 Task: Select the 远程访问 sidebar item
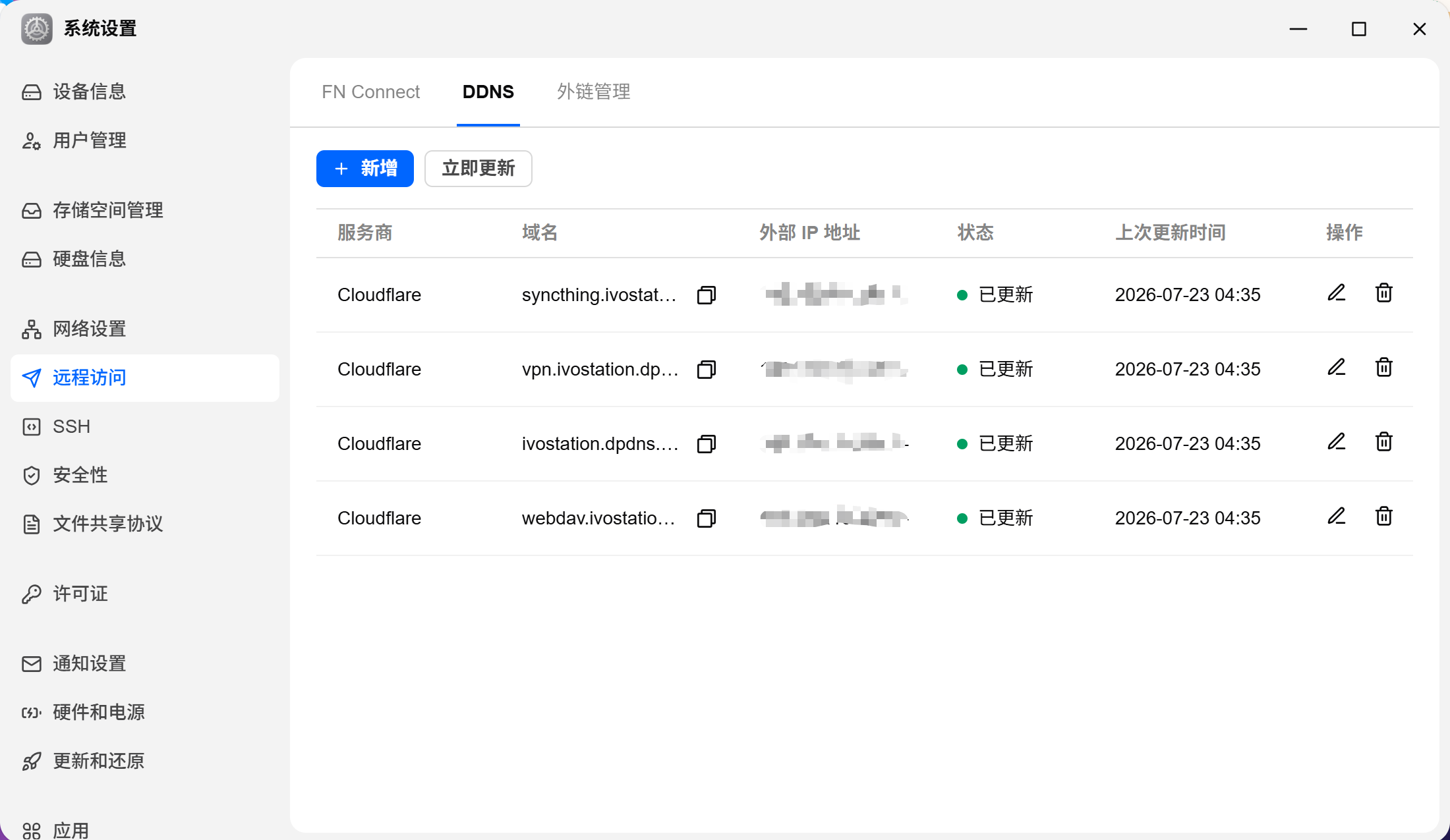(145, 378)
